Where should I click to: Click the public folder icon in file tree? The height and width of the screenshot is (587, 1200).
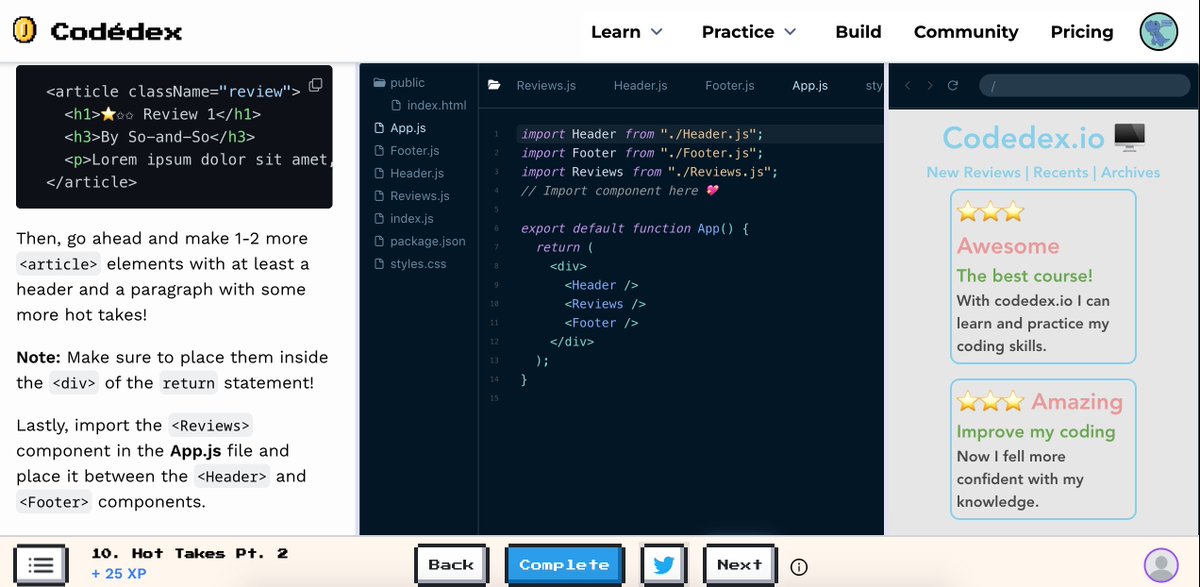(379, 83)
